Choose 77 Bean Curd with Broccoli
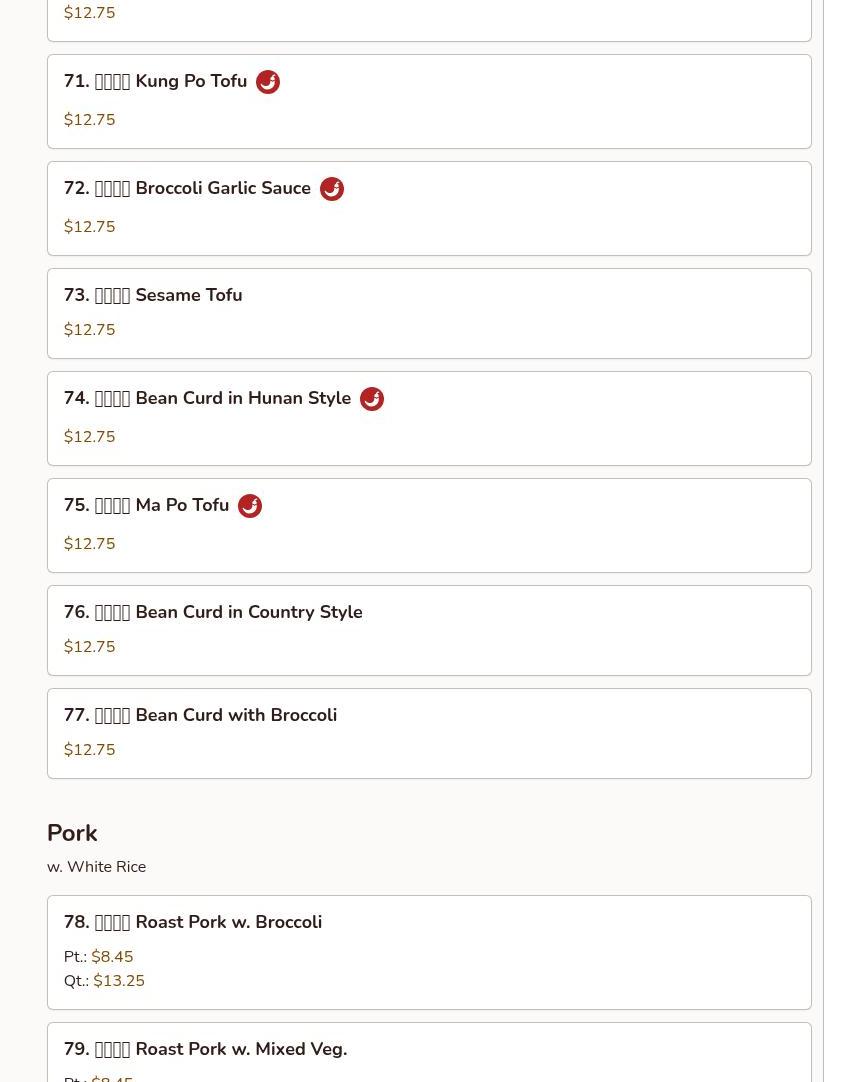 tap(429, 734)
